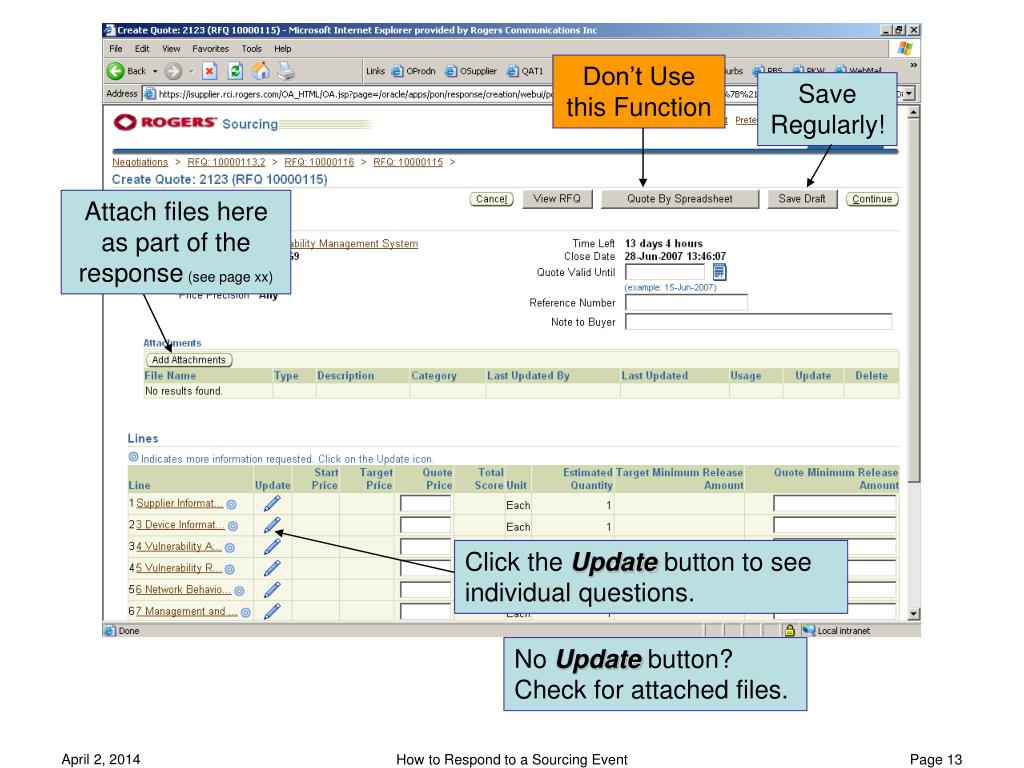This screenshot has height=768, width=1024.
Task: Click the green Refresh page icon
Action: [x=235, y=71]
